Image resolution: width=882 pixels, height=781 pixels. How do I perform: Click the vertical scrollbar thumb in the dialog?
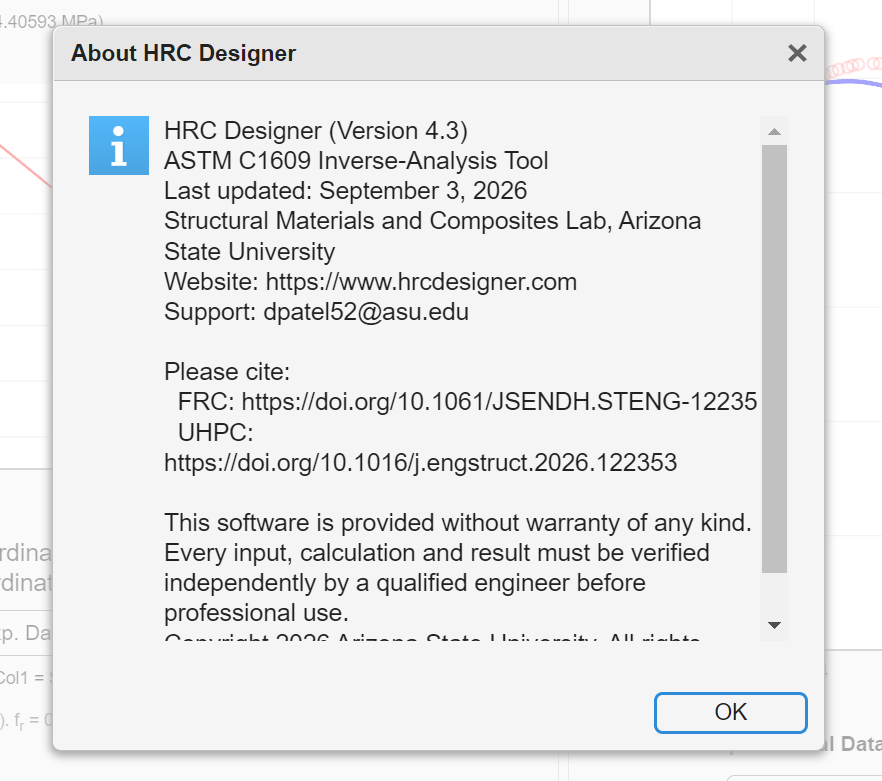click(774, 358)
